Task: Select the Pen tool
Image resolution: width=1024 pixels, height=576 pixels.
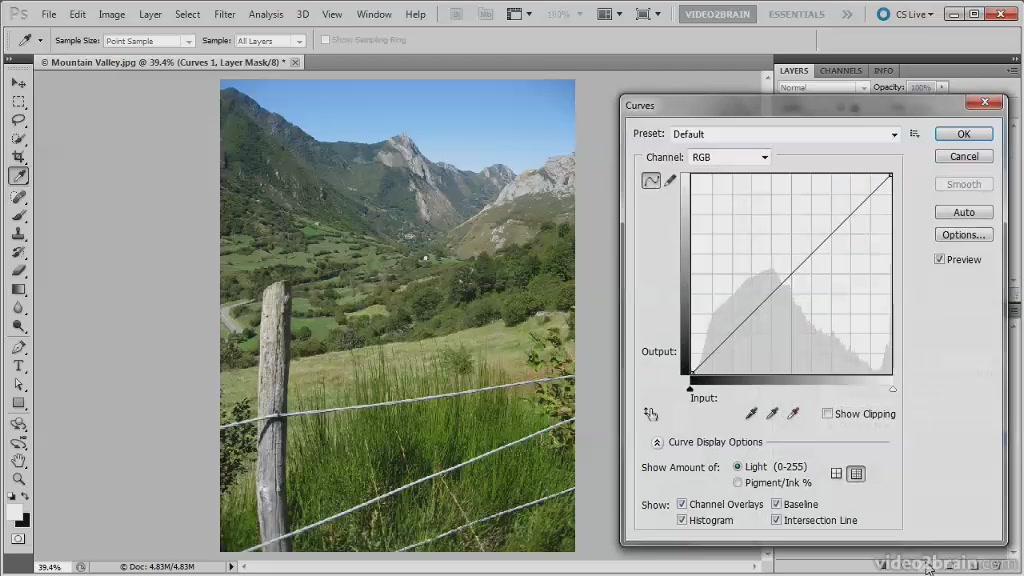Action: click(x=18, y=347)
